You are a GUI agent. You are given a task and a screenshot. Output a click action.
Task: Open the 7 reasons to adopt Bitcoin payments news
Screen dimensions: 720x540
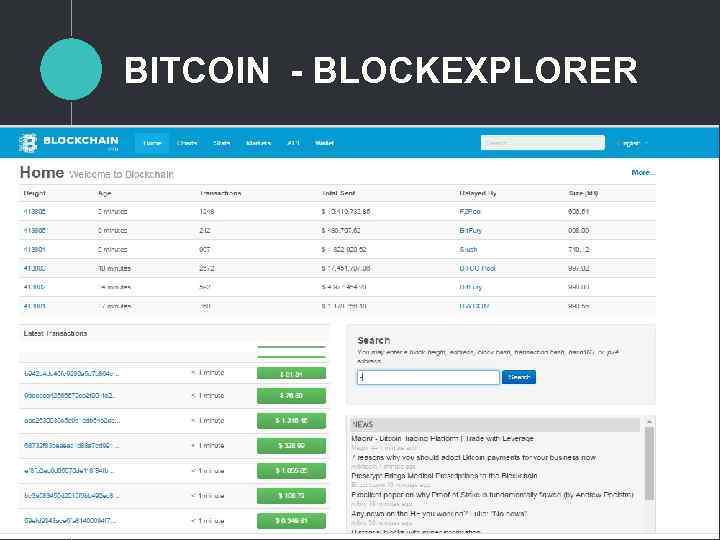pyautogui.click(x=473, y=457)
